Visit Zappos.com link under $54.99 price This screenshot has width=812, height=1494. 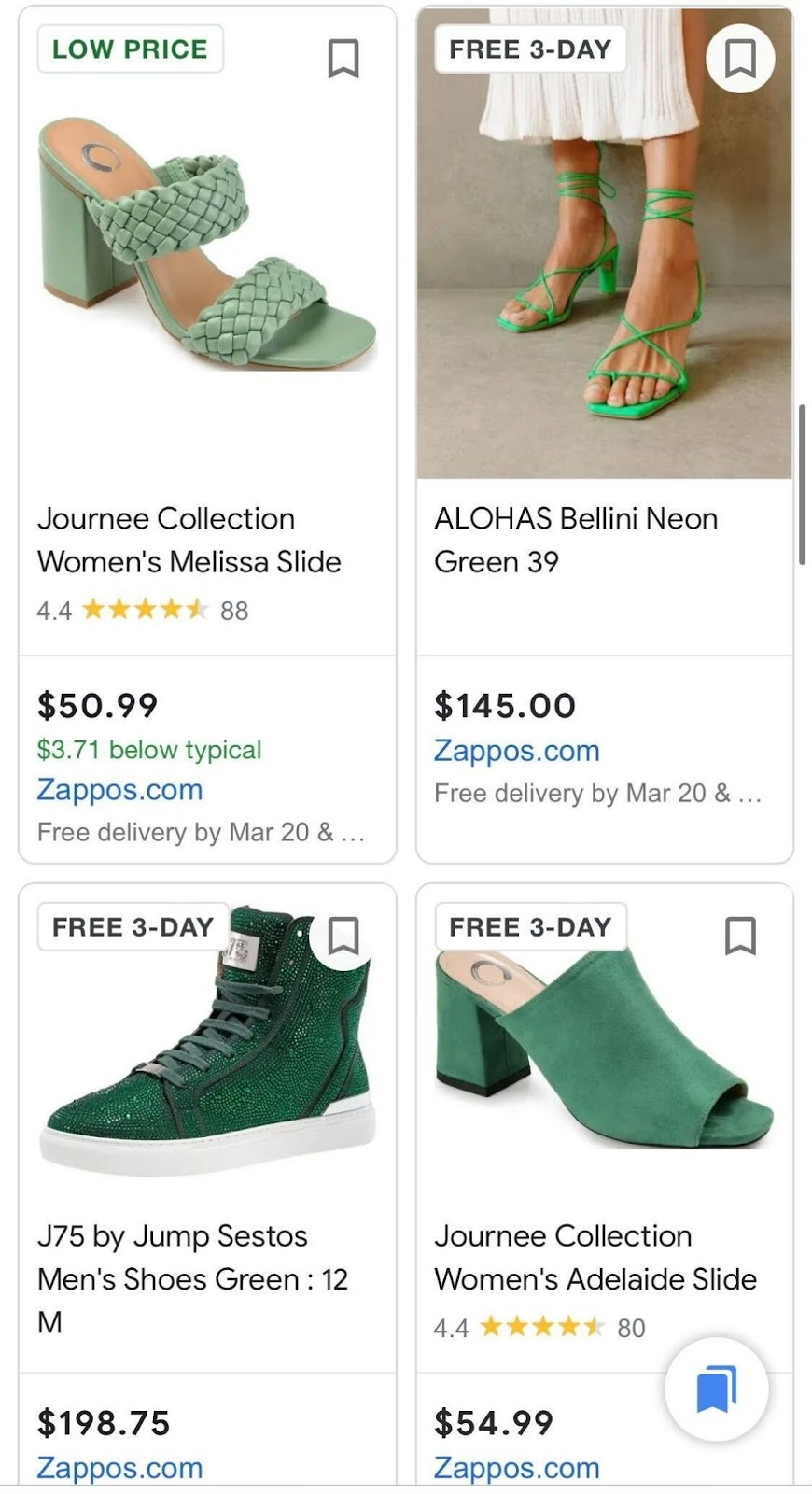pos(516,1468)
